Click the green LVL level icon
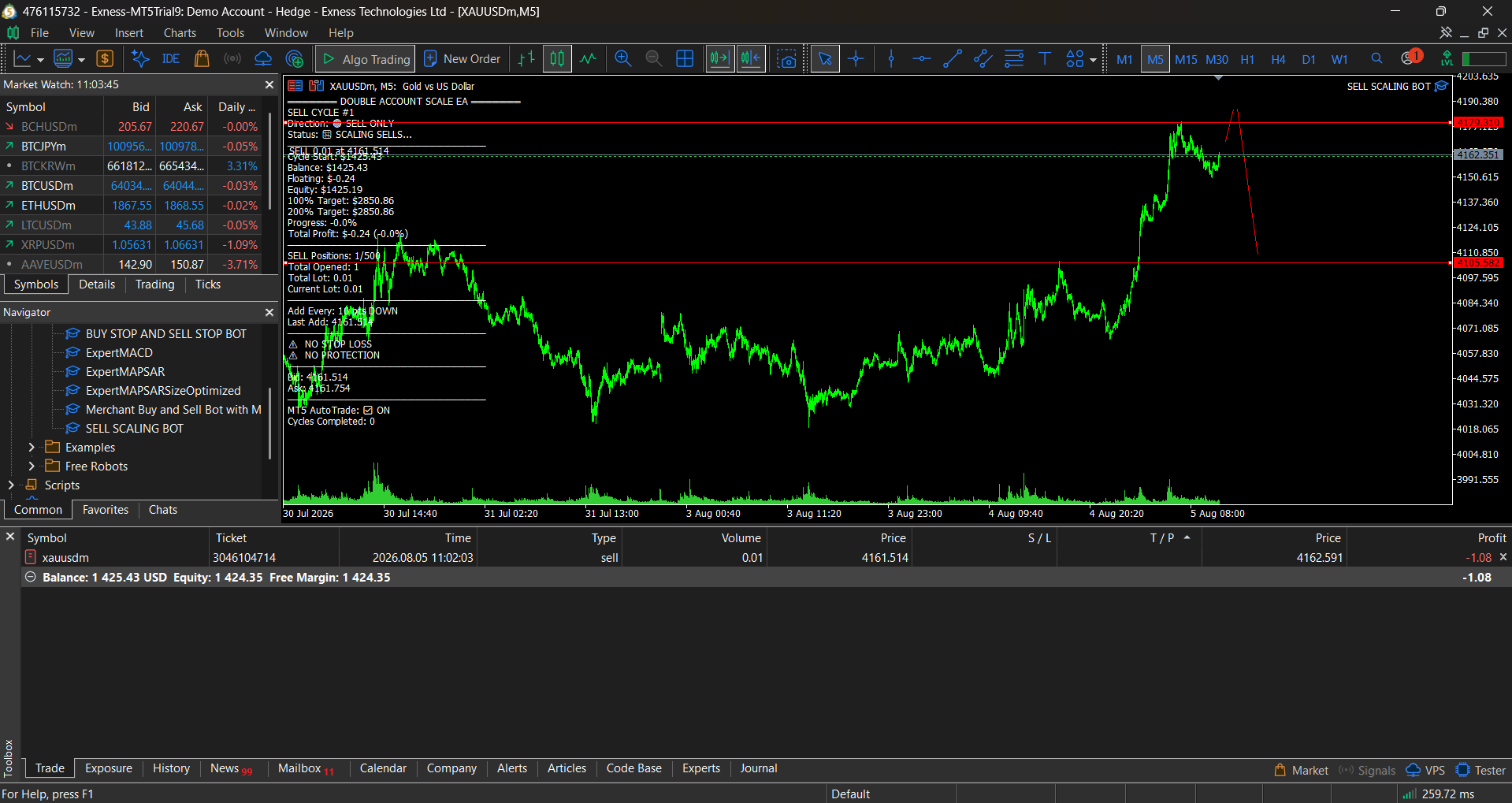 pyautogui.click(x=1447, y=59)
